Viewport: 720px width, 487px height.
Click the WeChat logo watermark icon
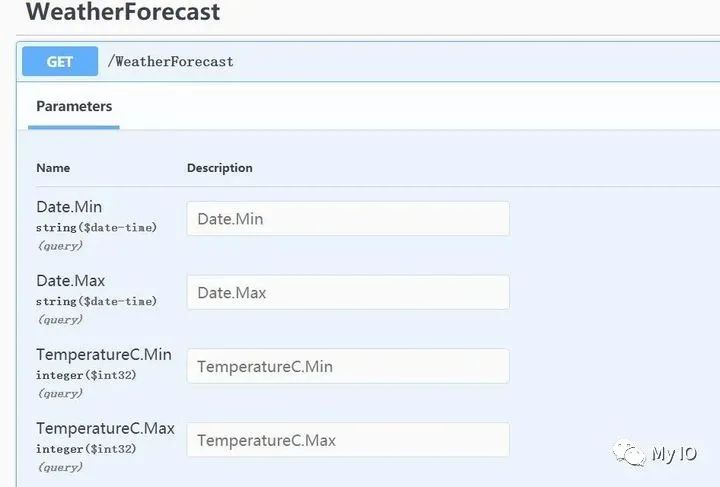tap(629, 453)
